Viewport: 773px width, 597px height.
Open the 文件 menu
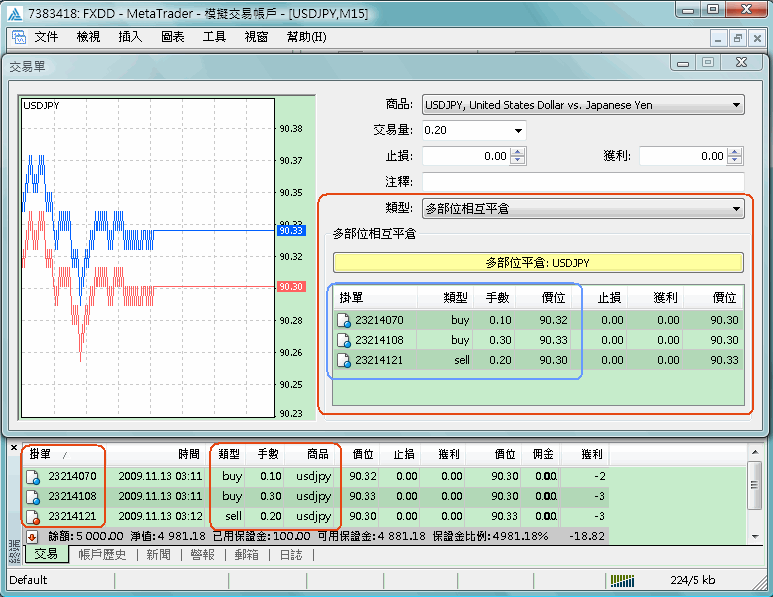point(46,37)
